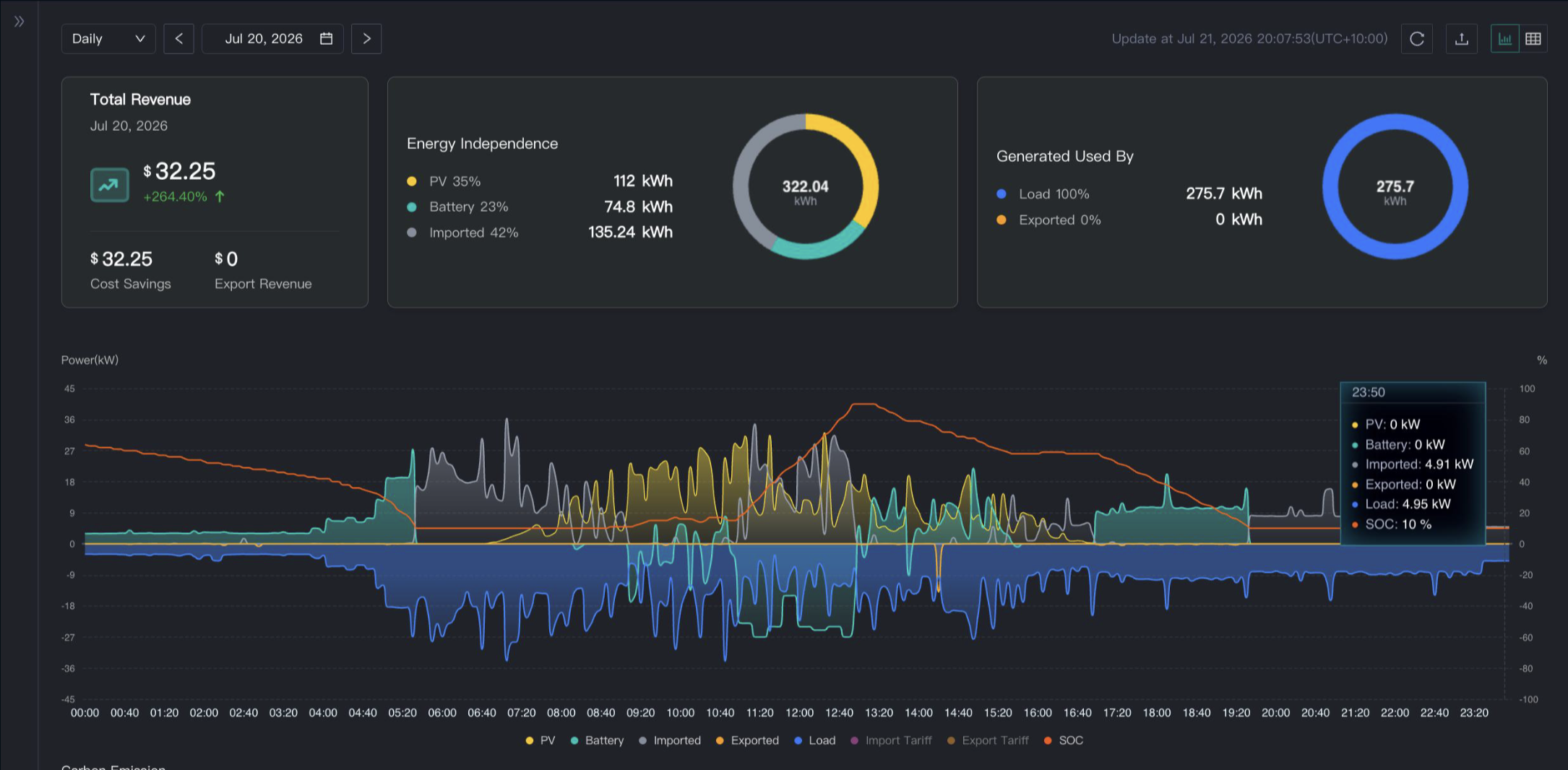Open the Daily period dropdown

[108, 39]
